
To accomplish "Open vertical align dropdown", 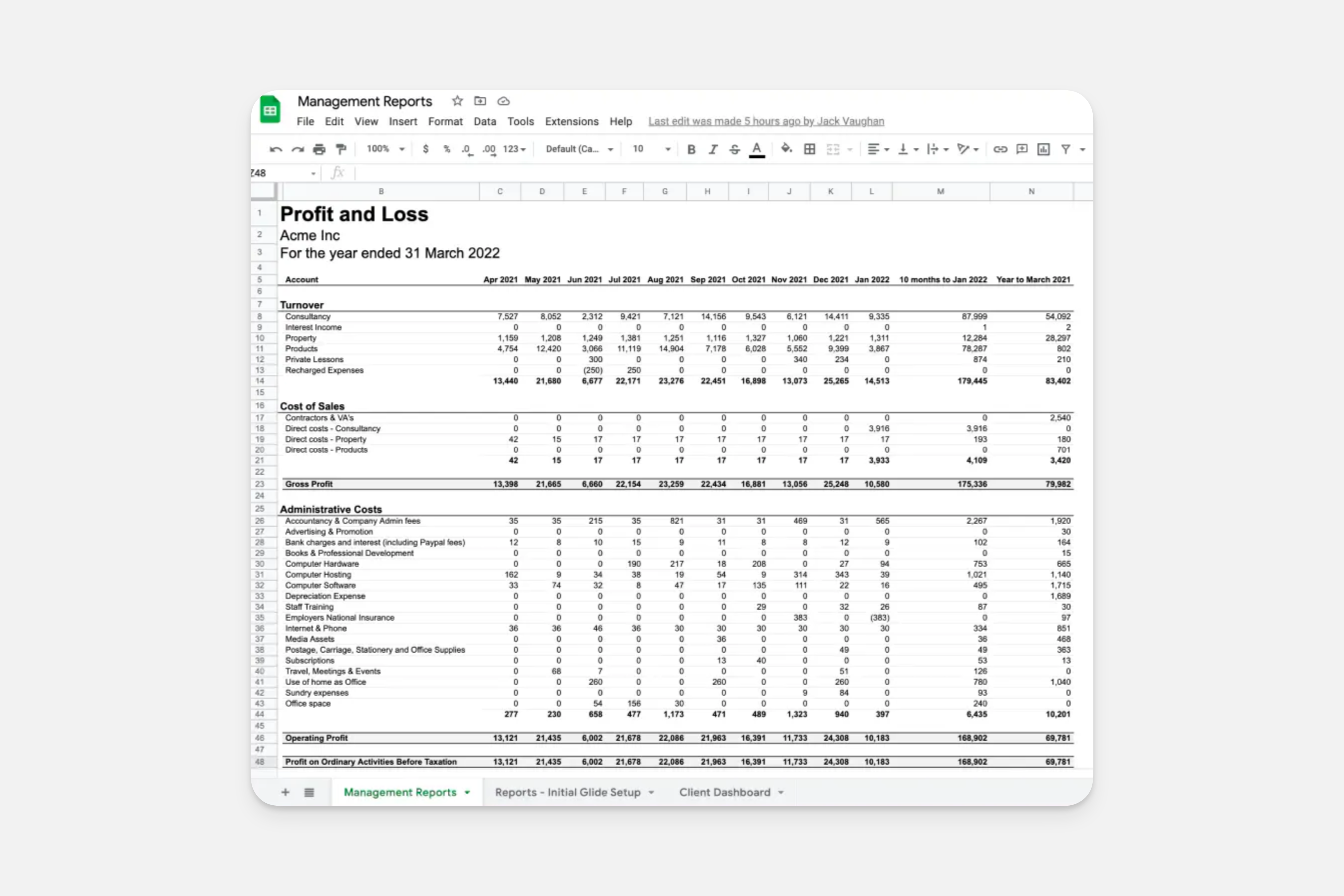I will click(908, 150).
